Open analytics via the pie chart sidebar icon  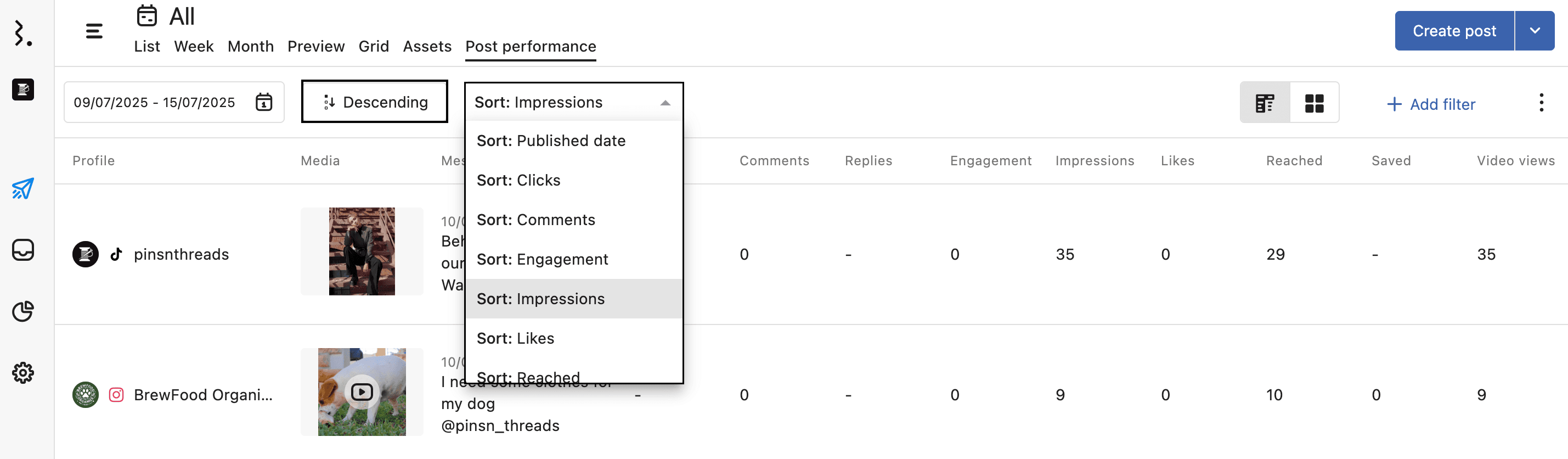[22, 311]
